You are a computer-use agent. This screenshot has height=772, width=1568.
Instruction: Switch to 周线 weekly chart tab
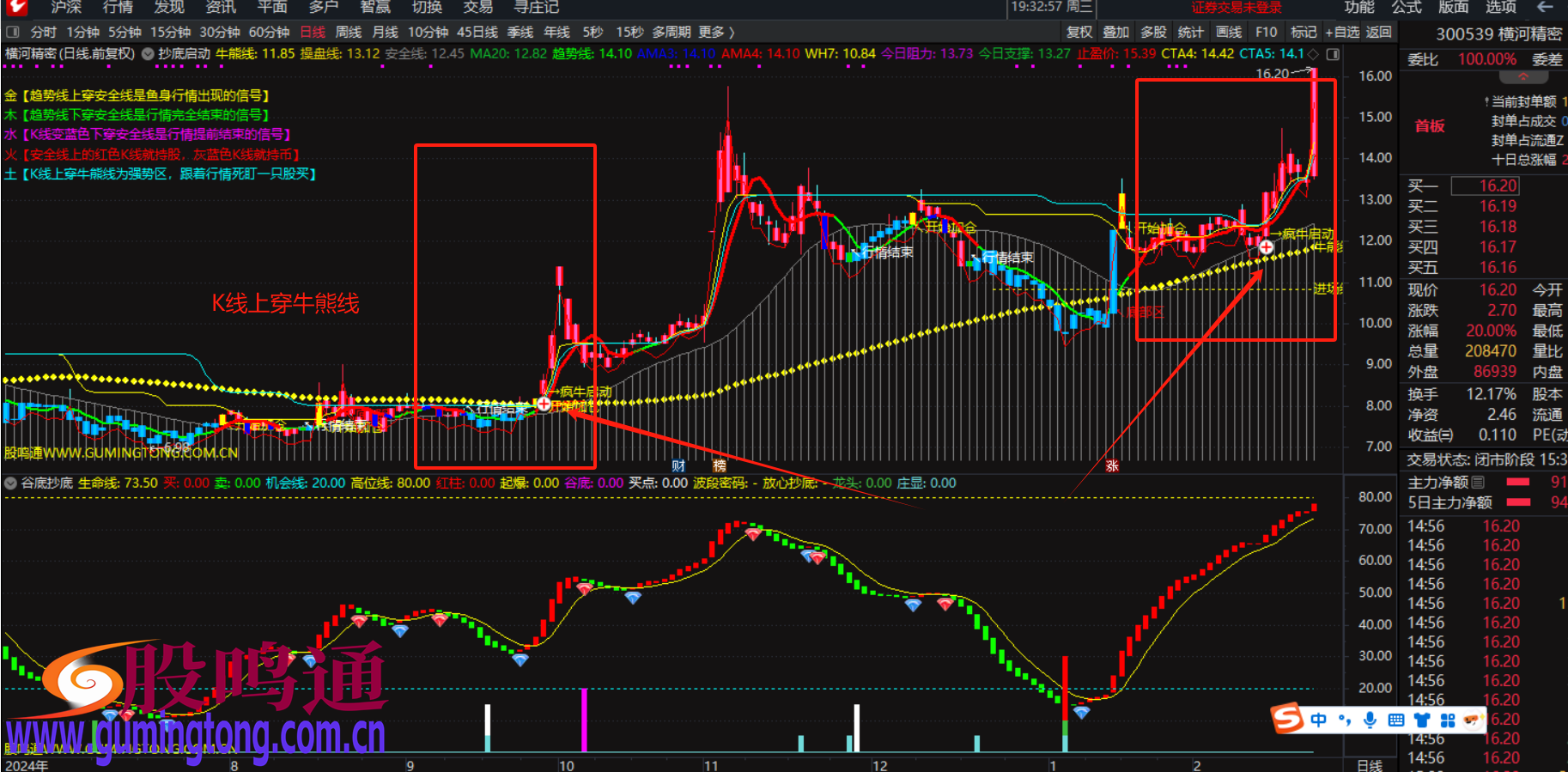click(x=348, y=32)
